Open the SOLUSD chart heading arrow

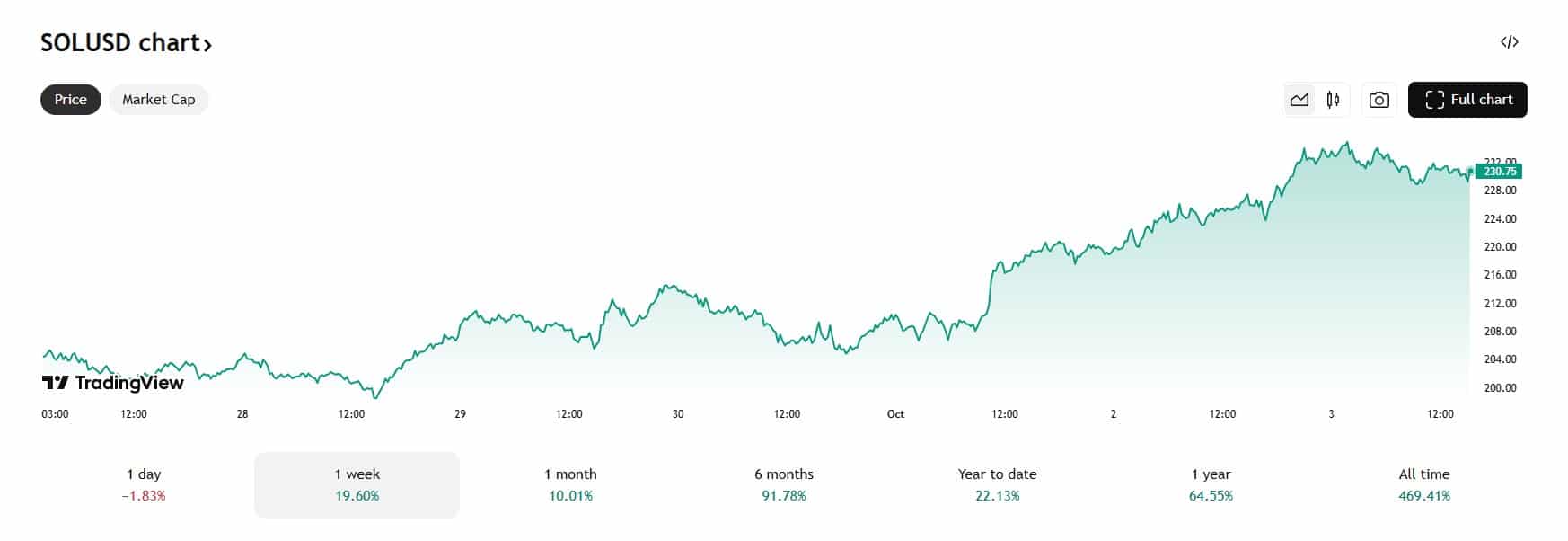[x=207, y=44]
